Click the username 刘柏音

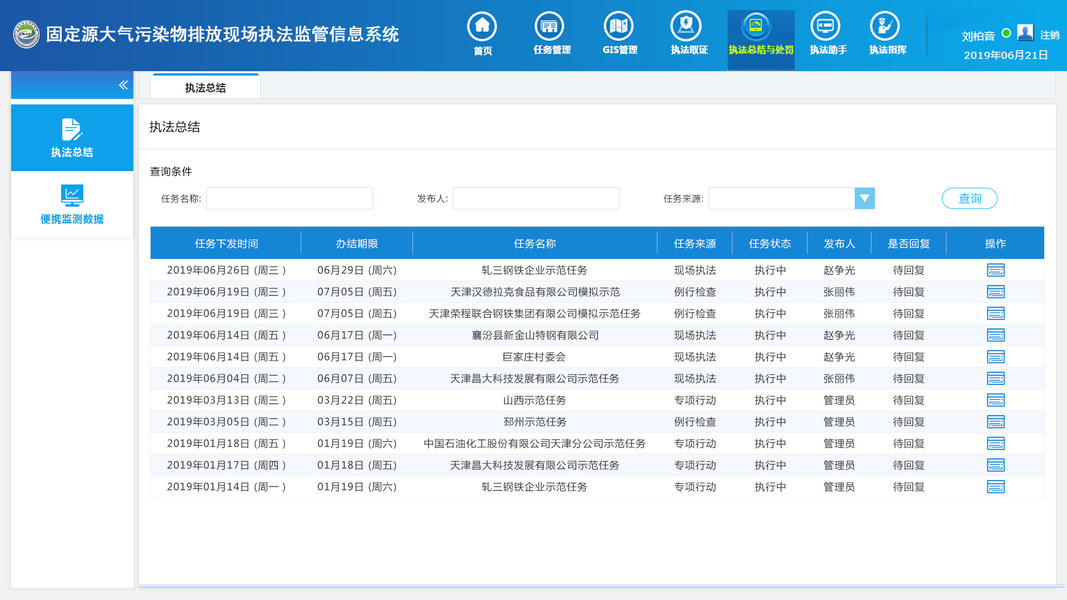pyautogui.click(x=978, y=36)
